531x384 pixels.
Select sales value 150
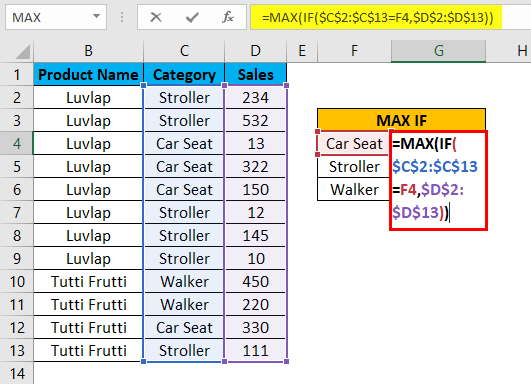click(256, 190)
